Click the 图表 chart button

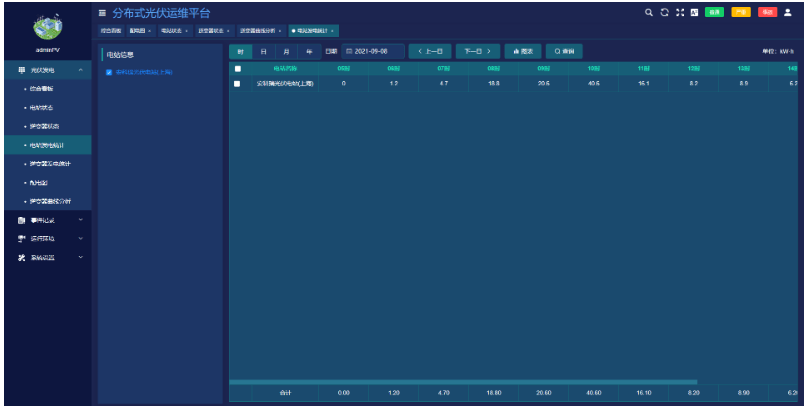click(522, 51)
